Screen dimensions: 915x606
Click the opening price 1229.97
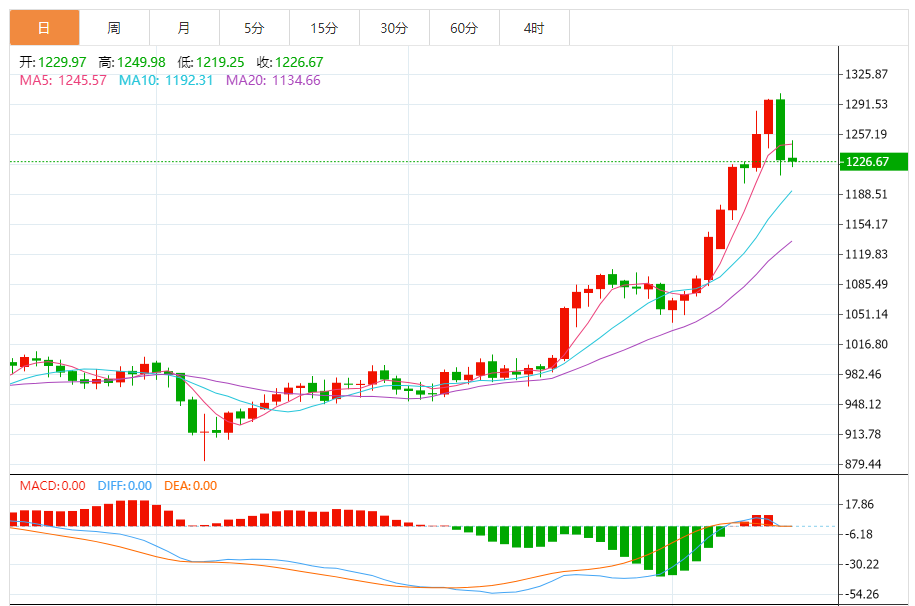[62, 62]
